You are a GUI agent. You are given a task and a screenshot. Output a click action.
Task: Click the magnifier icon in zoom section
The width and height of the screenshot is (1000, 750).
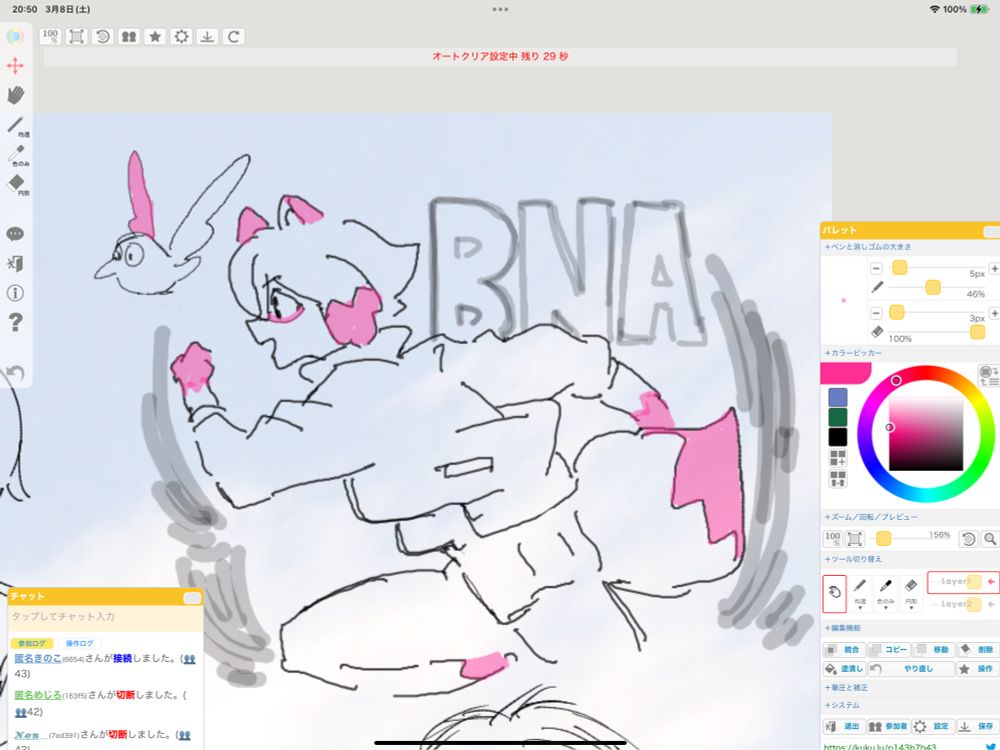click(x=990, y=539)
